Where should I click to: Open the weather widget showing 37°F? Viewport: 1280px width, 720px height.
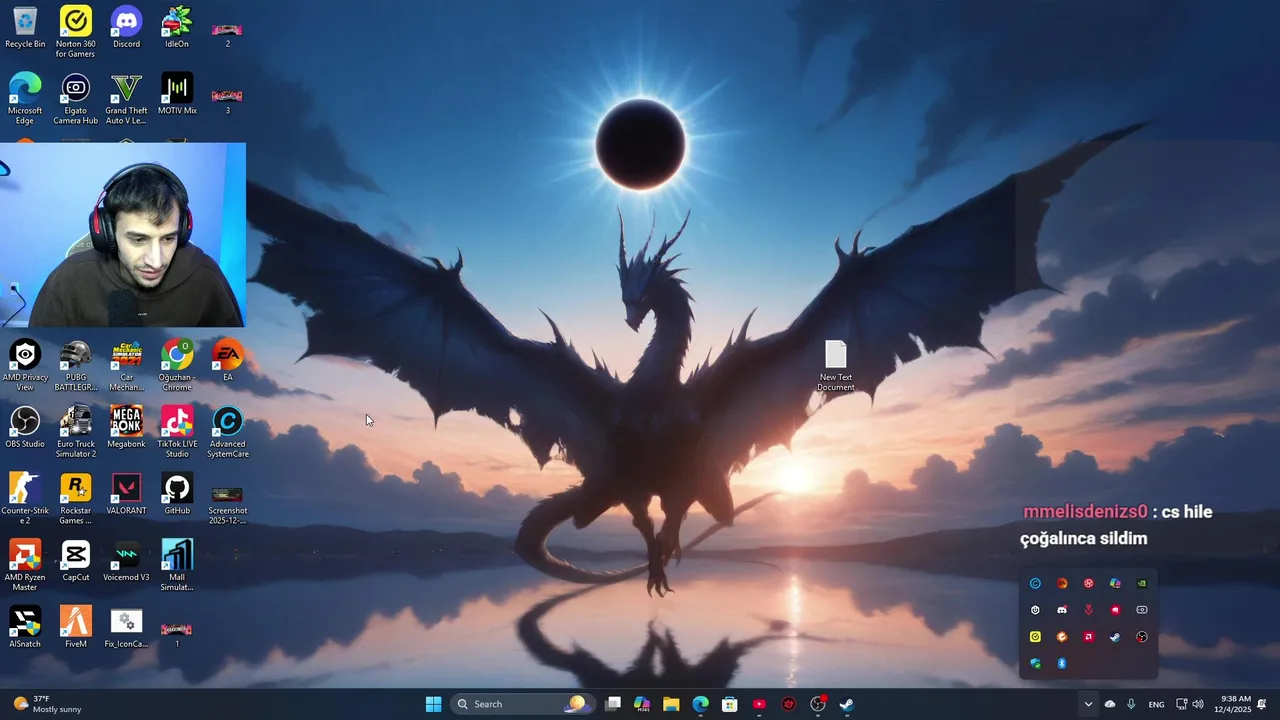coord(47,704)
